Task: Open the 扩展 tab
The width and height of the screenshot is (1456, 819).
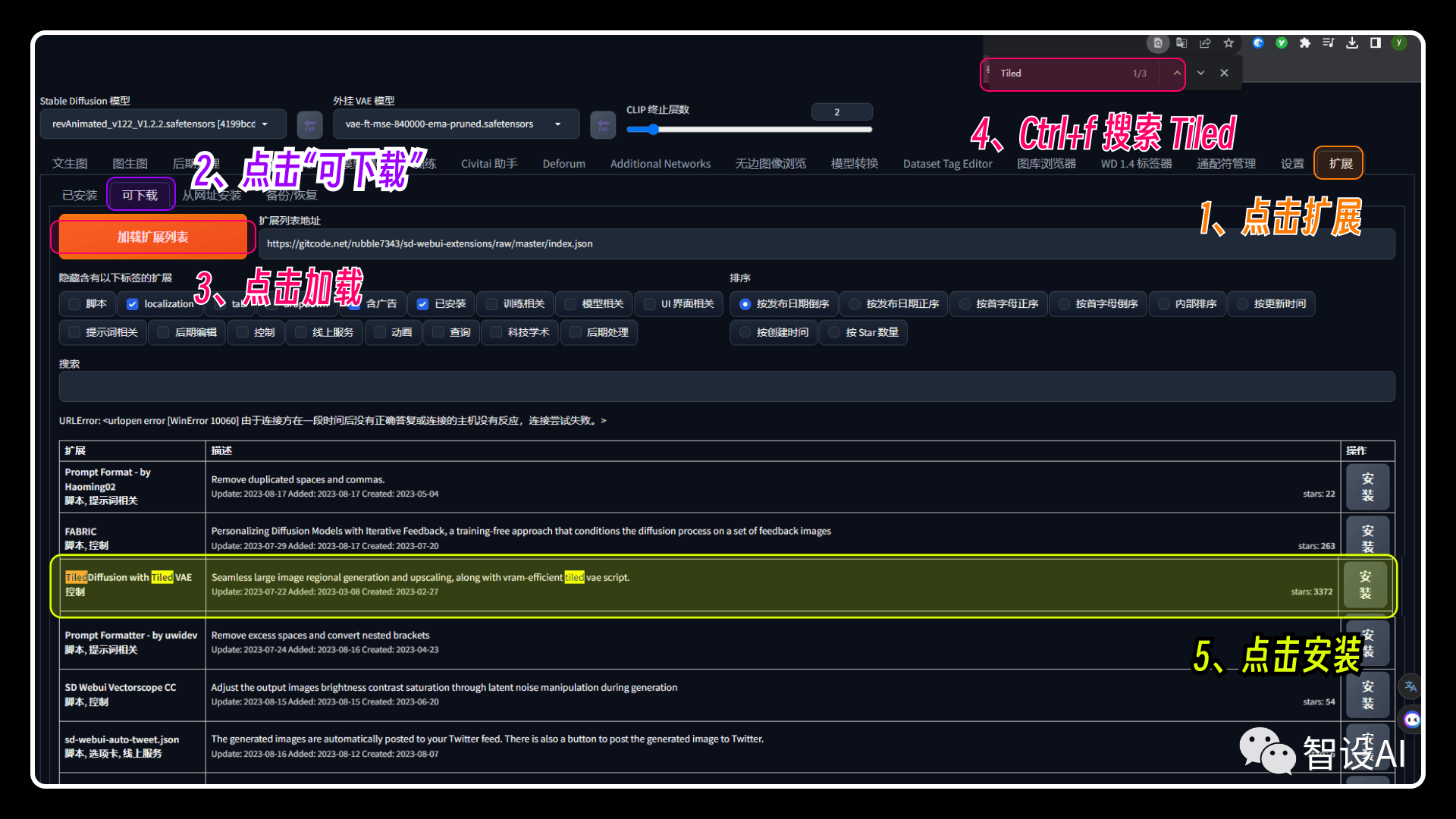Action: click(1340, 164)
